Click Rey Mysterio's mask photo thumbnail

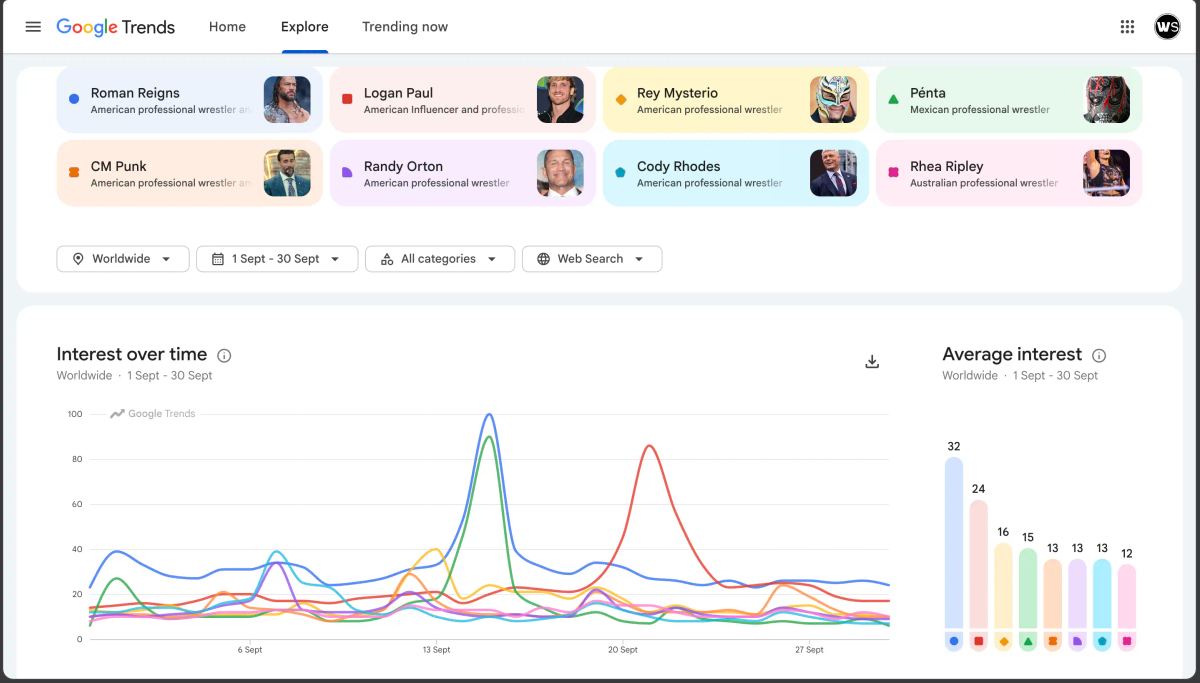[x=833, y=100]
